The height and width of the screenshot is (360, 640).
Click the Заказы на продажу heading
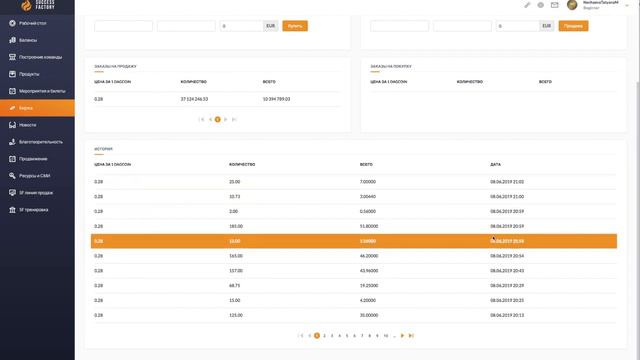click(116, 66)
